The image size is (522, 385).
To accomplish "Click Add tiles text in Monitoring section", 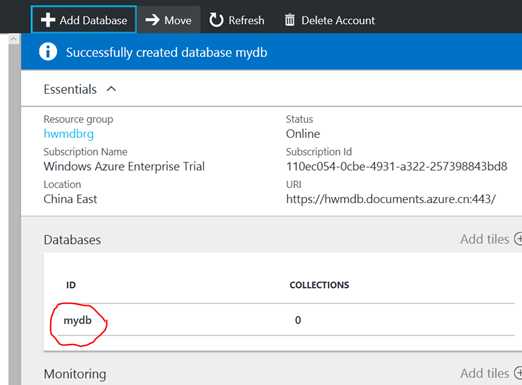I will pos(485,373).
